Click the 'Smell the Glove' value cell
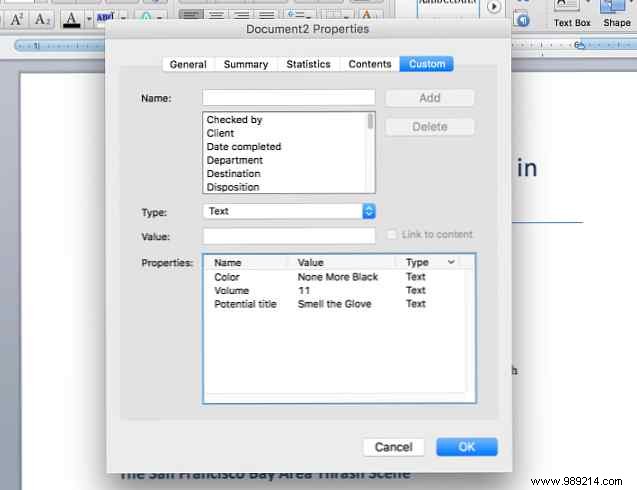Screen dimensions: 637x490 (334, 304)
